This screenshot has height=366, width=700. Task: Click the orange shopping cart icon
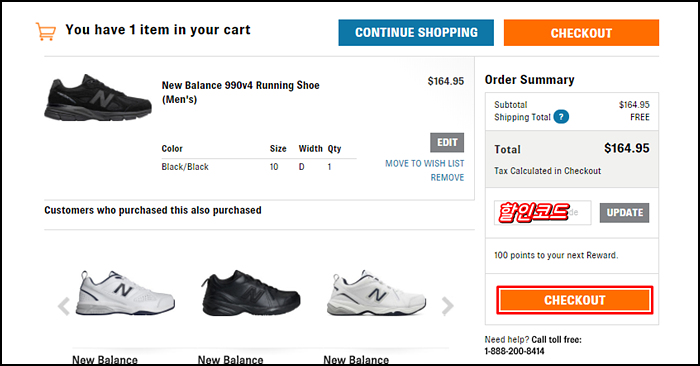(x=46, y=32)
